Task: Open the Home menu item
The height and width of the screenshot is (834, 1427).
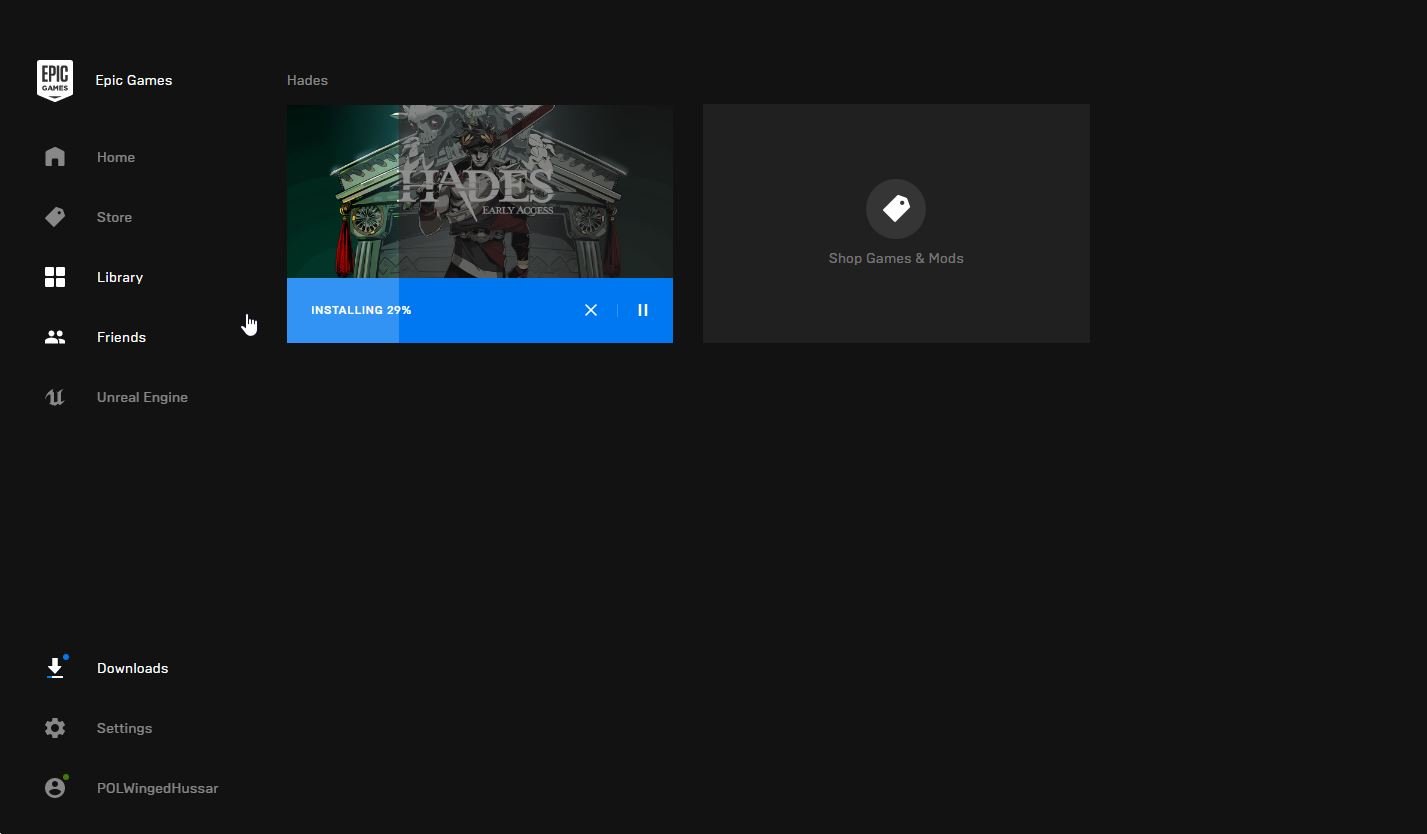Action: click(x=116, y=157)
